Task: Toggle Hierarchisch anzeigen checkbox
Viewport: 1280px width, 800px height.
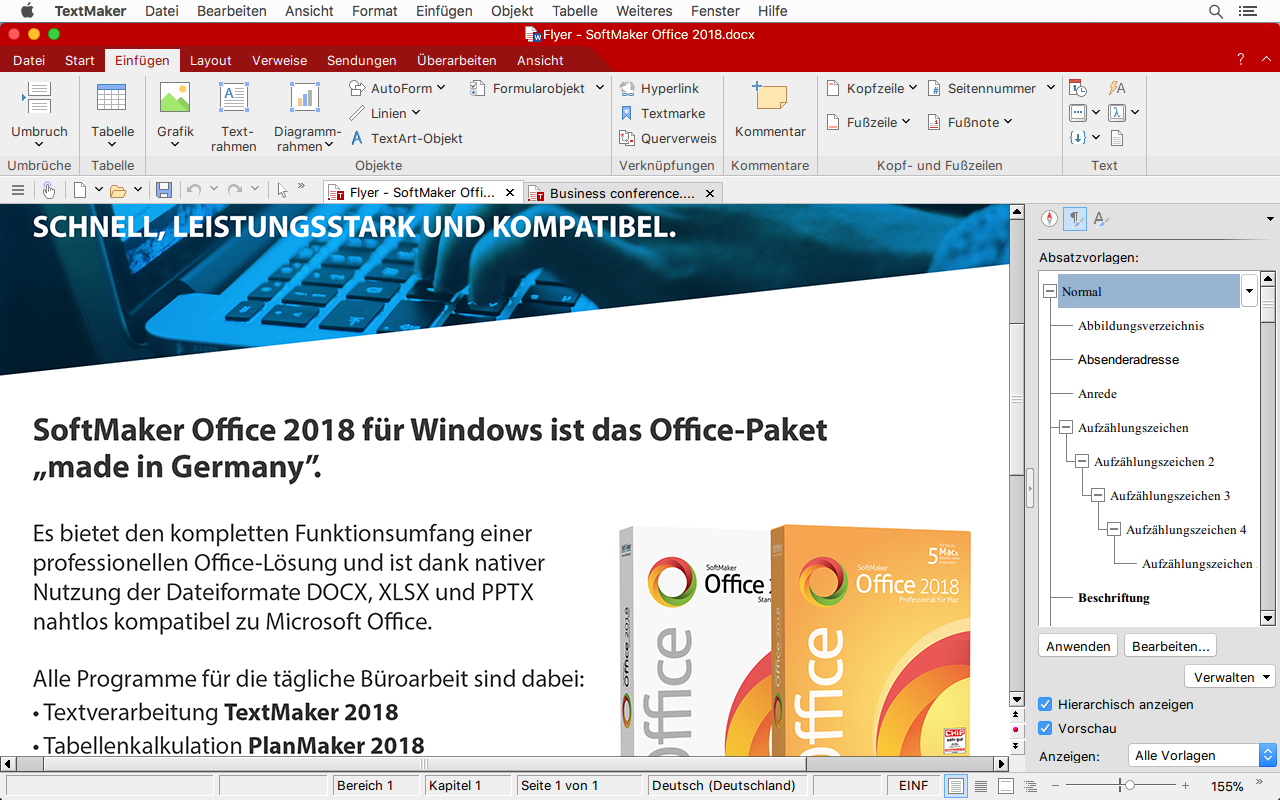Action: 1046,704
